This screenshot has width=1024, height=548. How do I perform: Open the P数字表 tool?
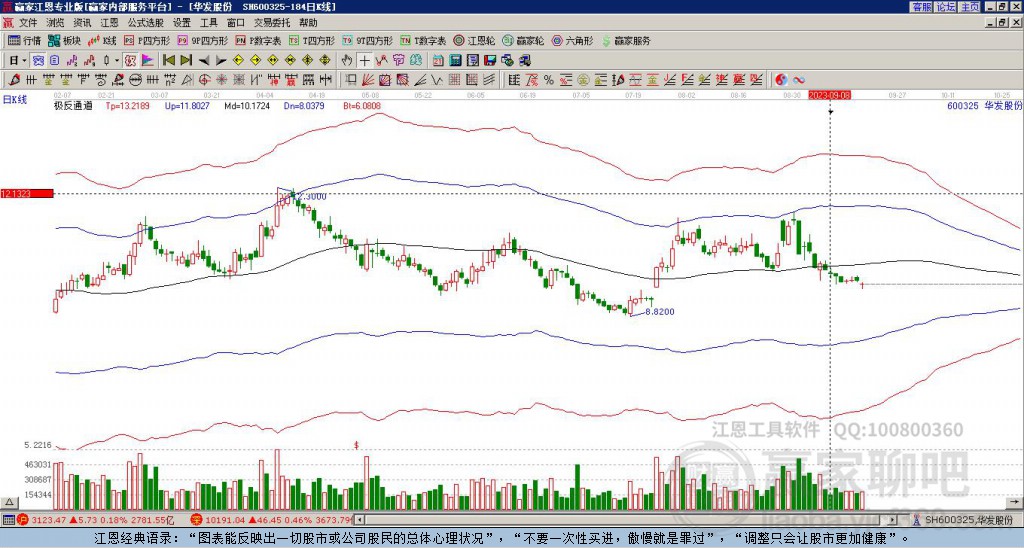tap(258, 40)
